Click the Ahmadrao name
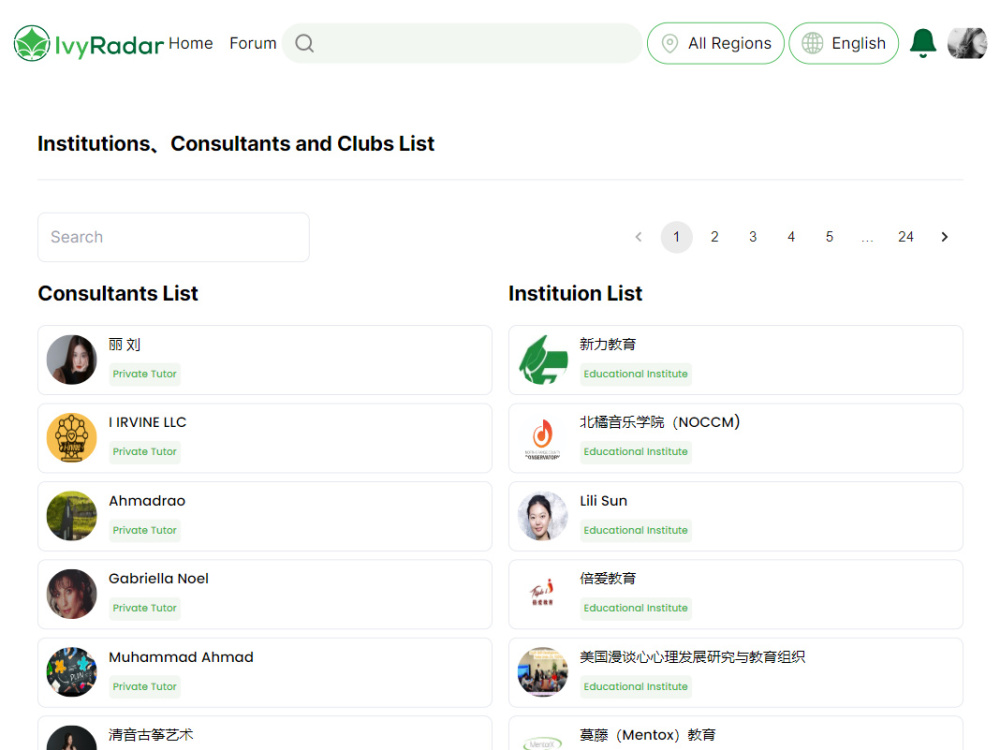 (x=147, y=501)
